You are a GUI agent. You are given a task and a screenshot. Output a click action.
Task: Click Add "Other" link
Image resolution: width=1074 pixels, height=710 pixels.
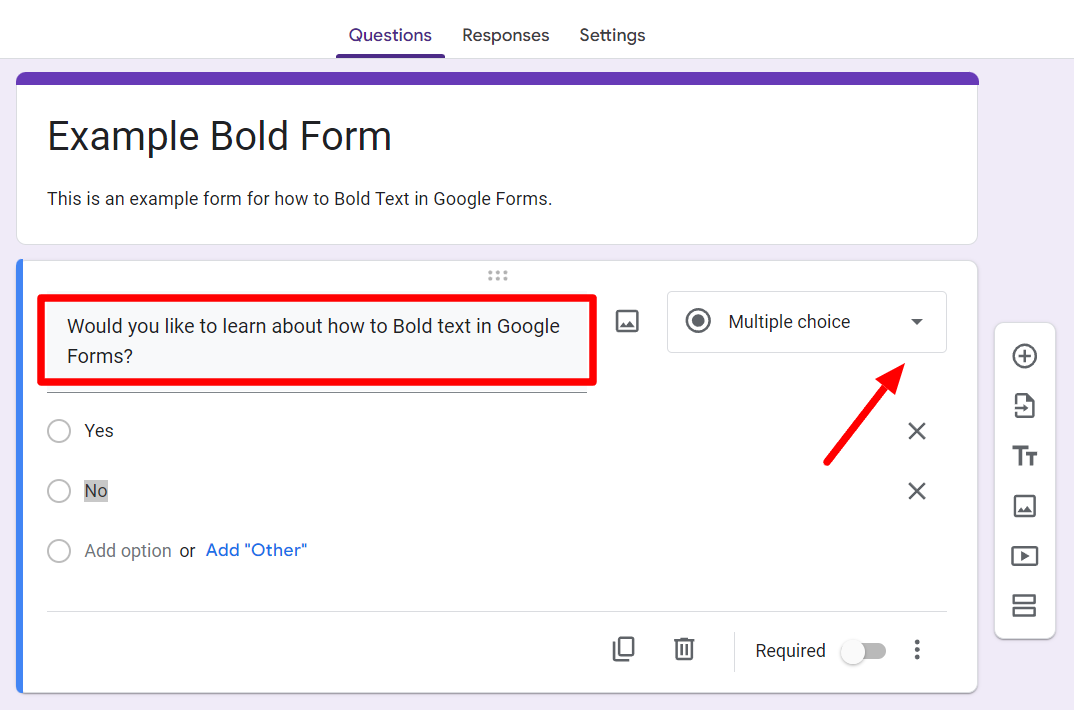[x=256, y=550]
